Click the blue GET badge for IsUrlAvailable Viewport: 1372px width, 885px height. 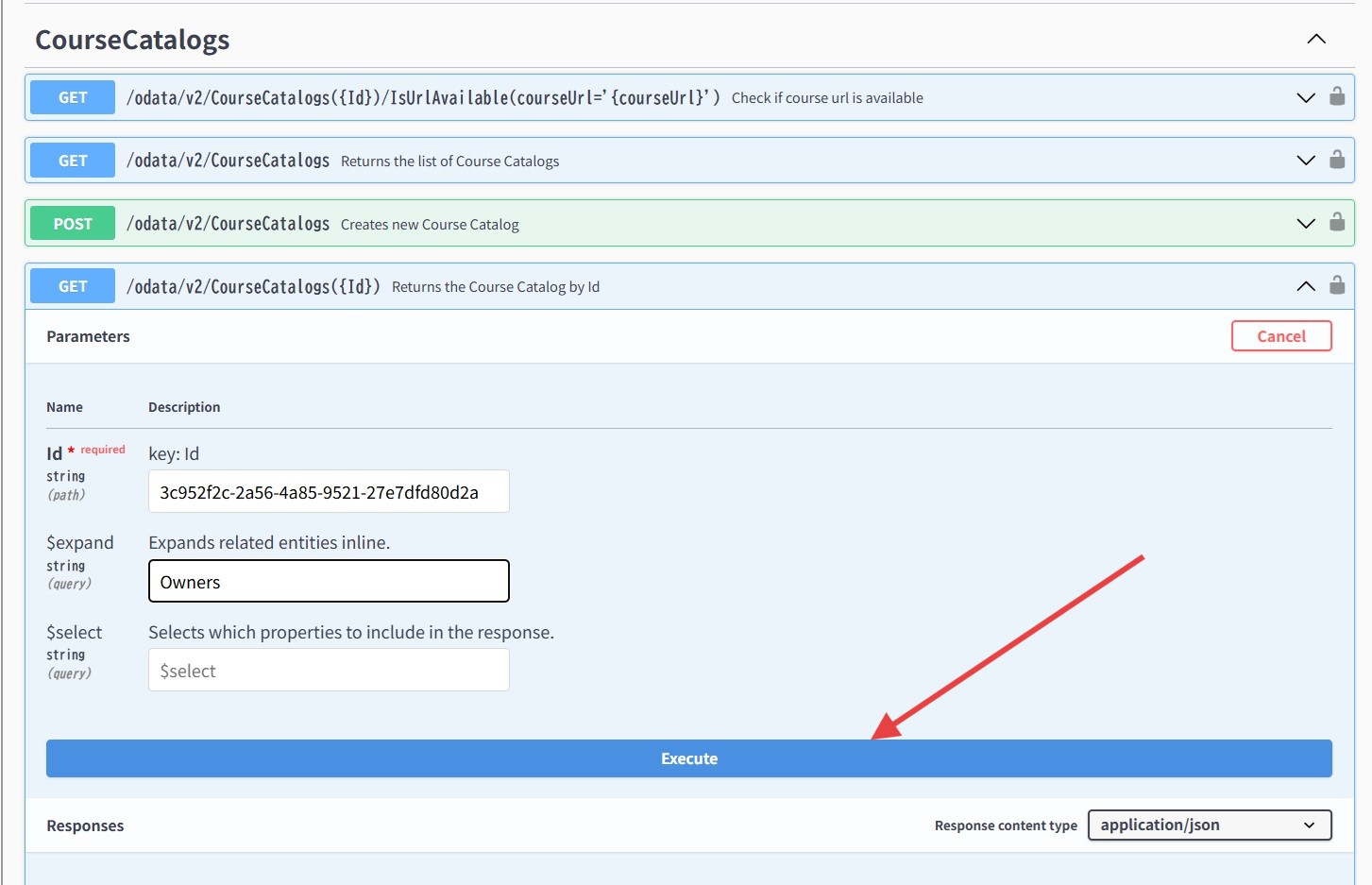click(73, 97)
